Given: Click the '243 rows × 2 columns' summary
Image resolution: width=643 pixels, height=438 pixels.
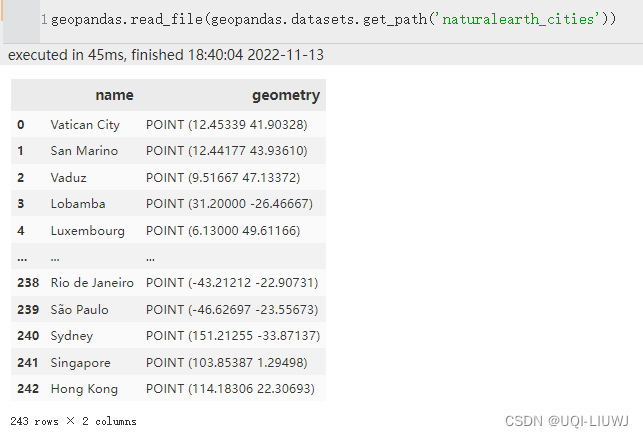Looking at the screenshot, I should coord(73,421).
